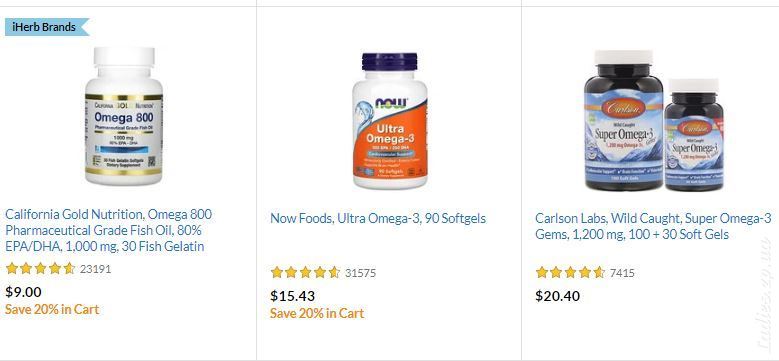This screenshot has width=779, height=361.
Task: Open the 23191 reviews count
Action: [x=95, y=269]
